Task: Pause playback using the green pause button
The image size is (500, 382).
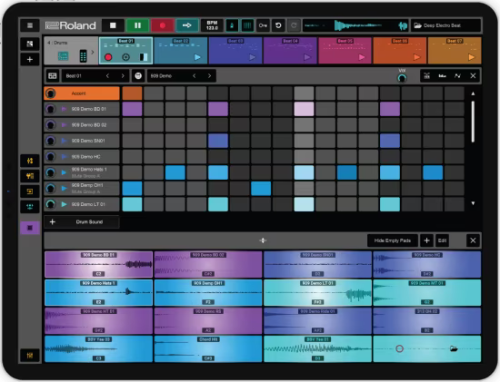Action: pyautogui.click(x=137, y=25)
